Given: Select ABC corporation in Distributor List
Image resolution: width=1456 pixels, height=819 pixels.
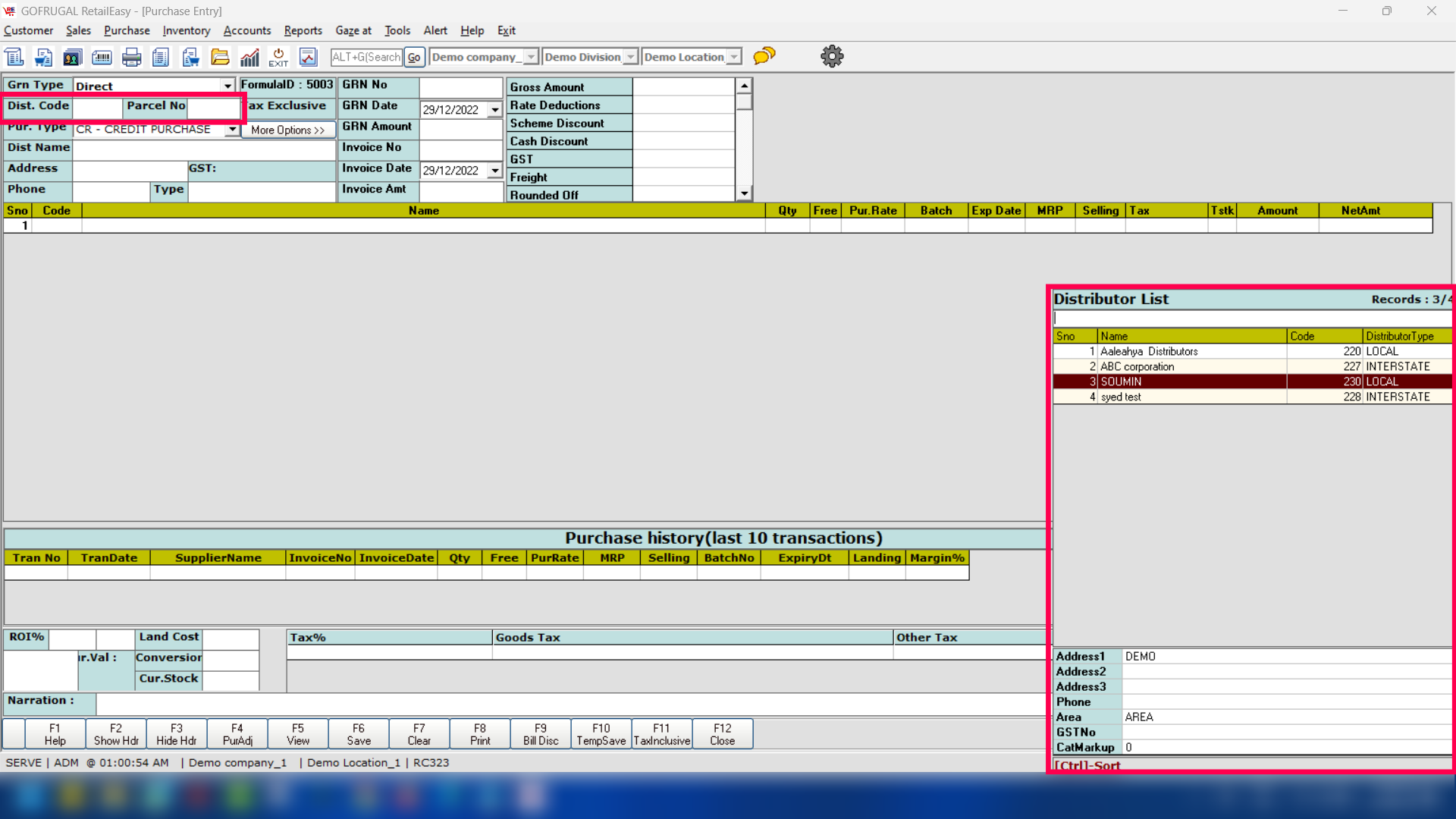Looking at the screenshot, I should pos(1137,366).
